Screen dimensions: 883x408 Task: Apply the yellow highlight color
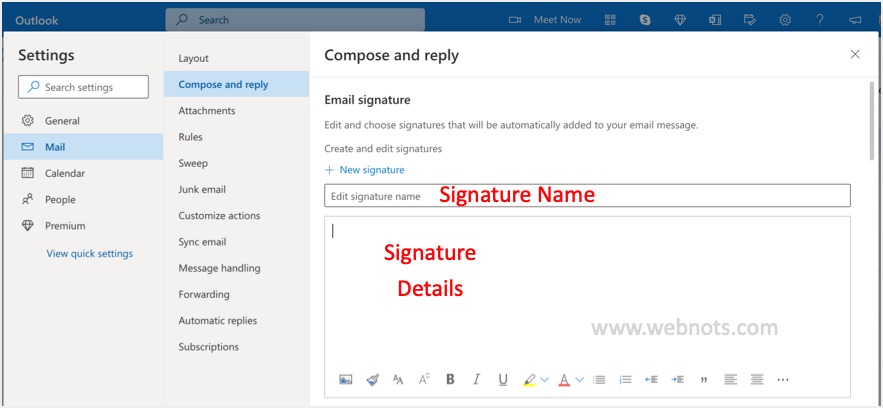tap(529, 380)
